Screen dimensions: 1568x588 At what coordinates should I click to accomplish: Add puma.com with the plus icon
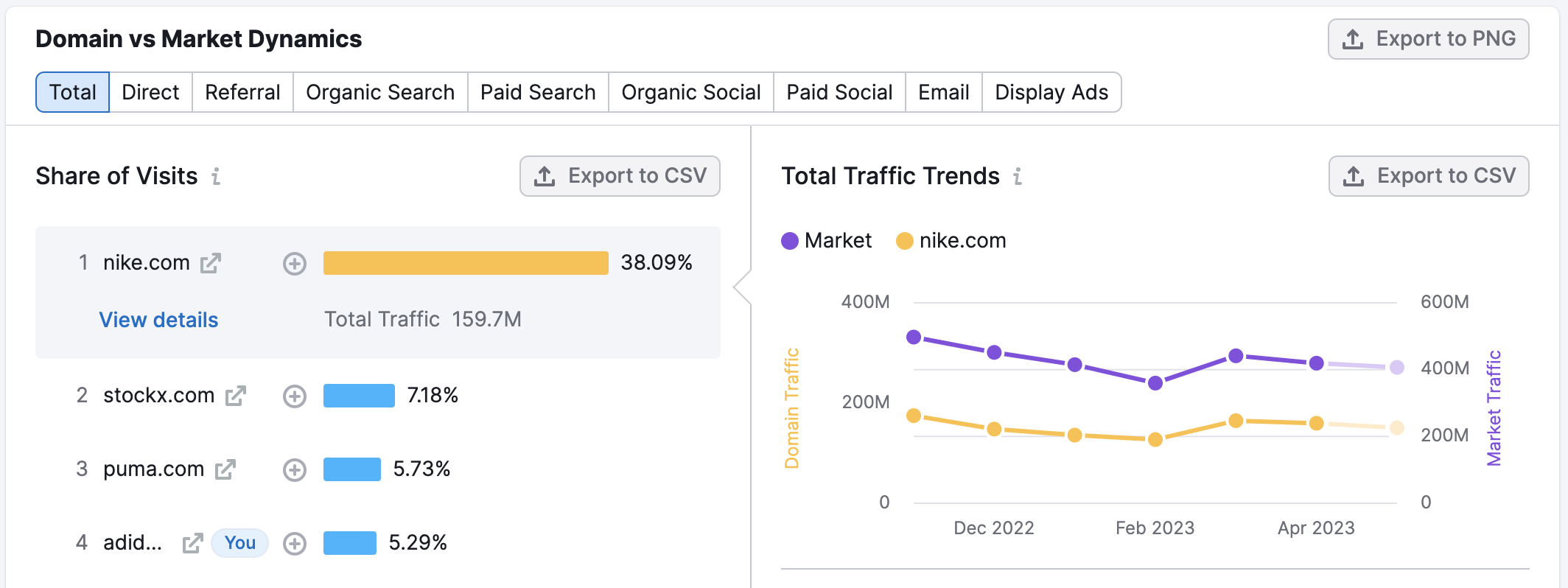tap(295, 470)
